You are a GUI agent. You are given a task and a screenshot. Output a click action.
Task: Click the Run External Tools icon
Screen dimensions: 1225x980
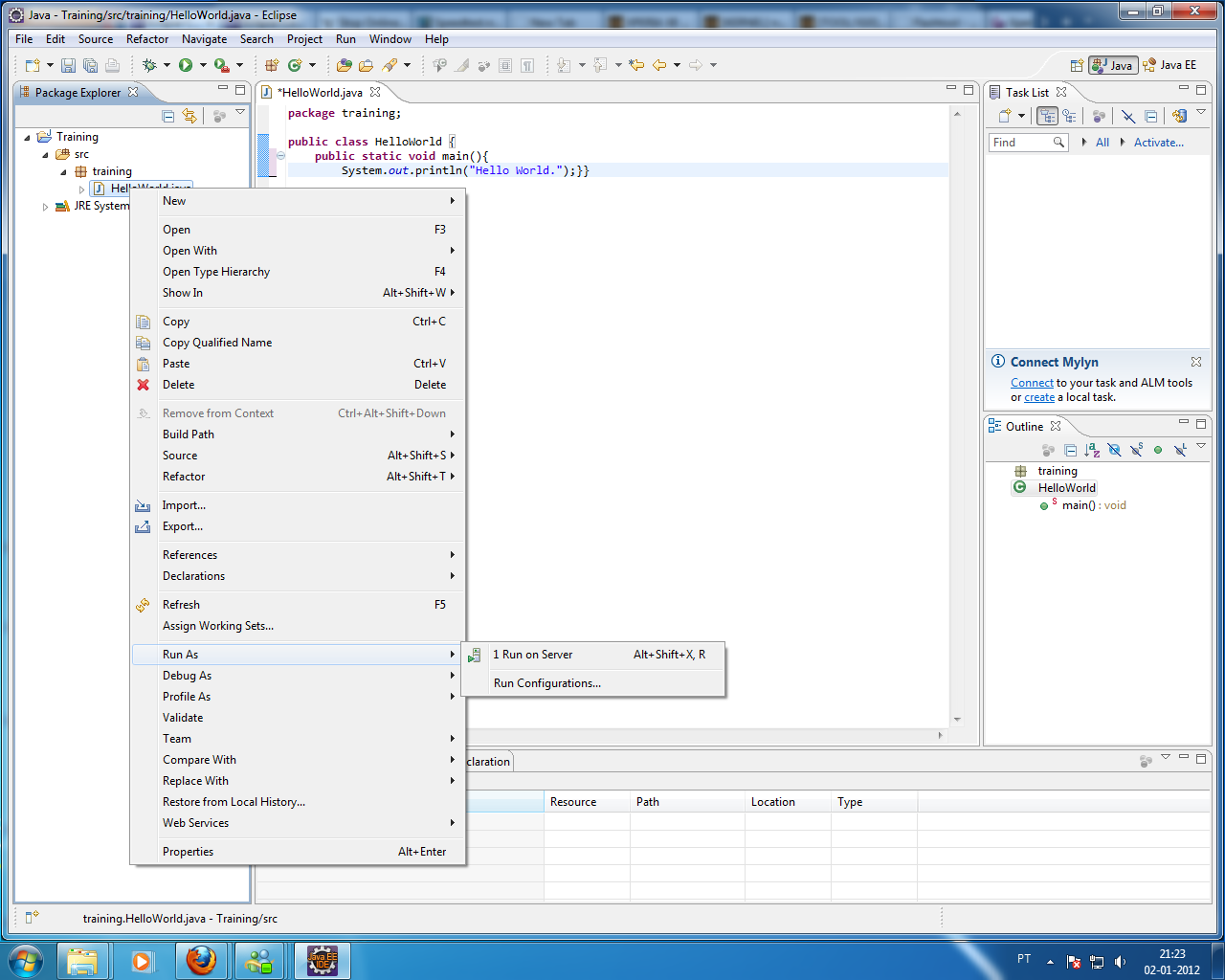click(221, 65)
